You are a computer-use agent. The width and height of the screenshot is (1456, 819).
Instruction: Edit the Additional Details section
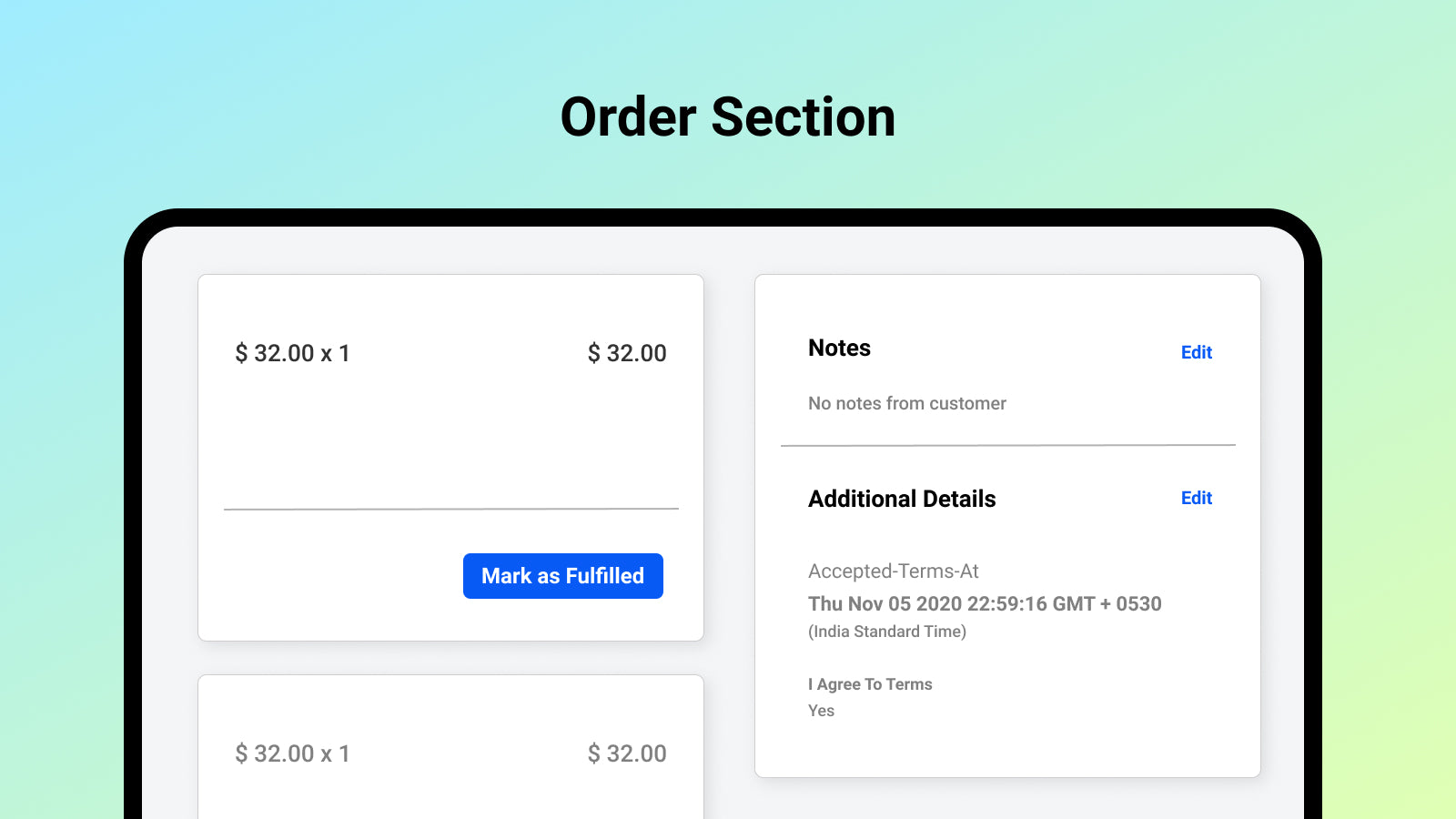[1196, 498]
